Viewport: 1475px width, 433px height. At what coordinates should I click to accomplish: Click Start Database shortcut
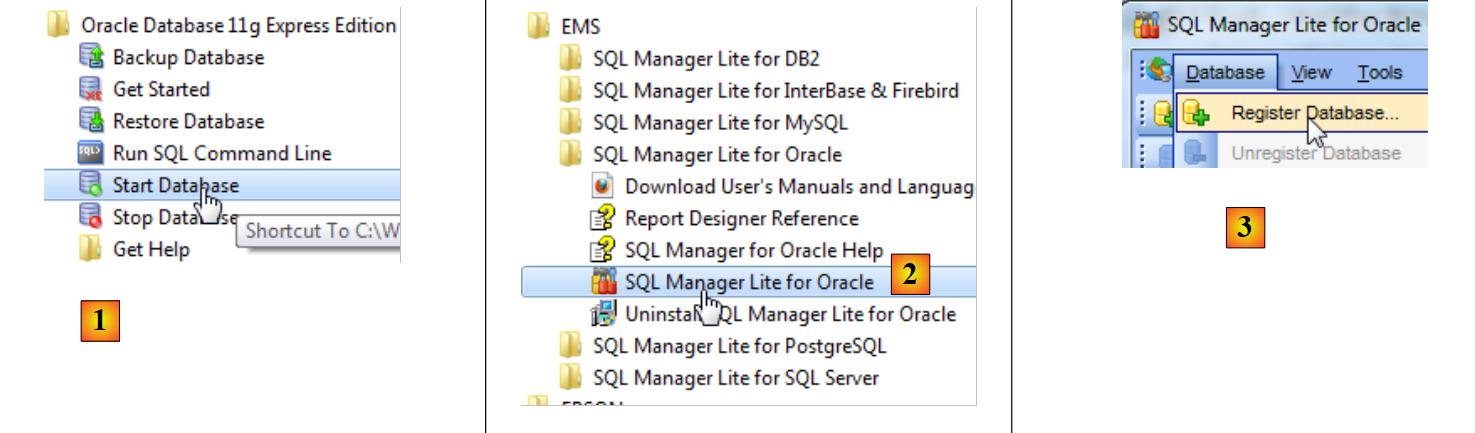pyautogui.click(x=175, y=185)
